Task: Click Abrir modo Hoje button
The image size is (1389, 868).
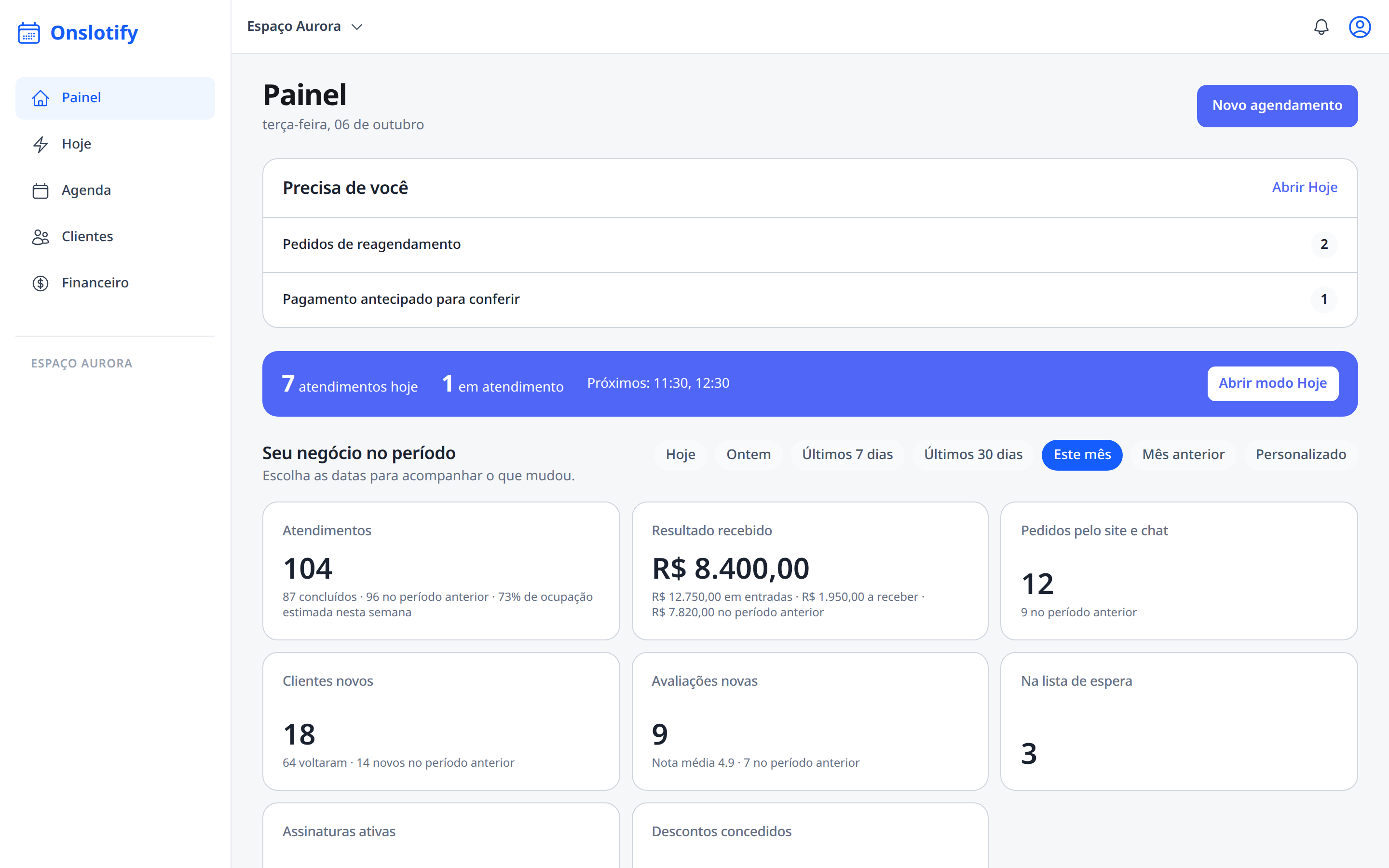Action: 1272,383
